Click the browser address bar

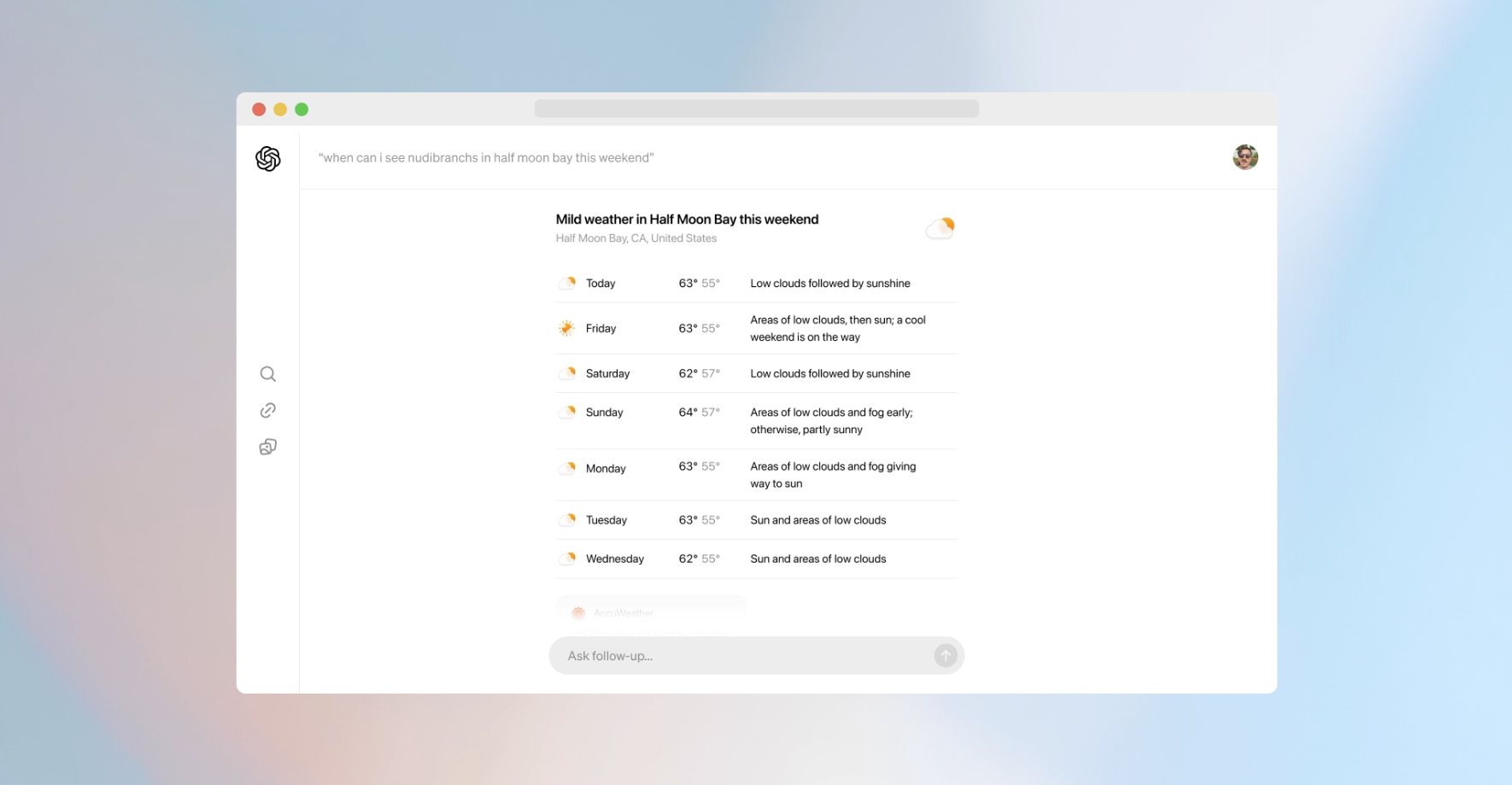[x=756, y=108]
